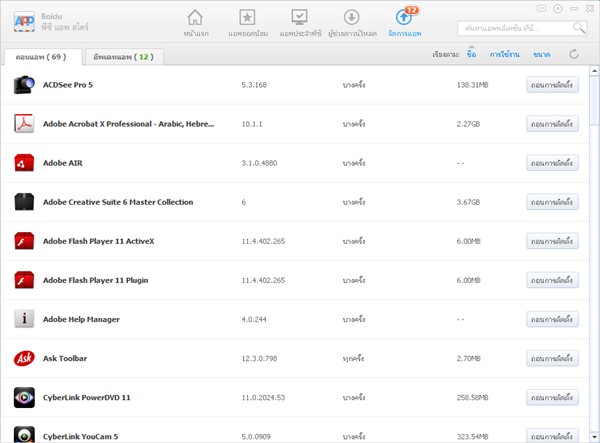Viewport: 600px width, 443px height.
Task: Click the Ask Toolbar icon
Action: 24,358
